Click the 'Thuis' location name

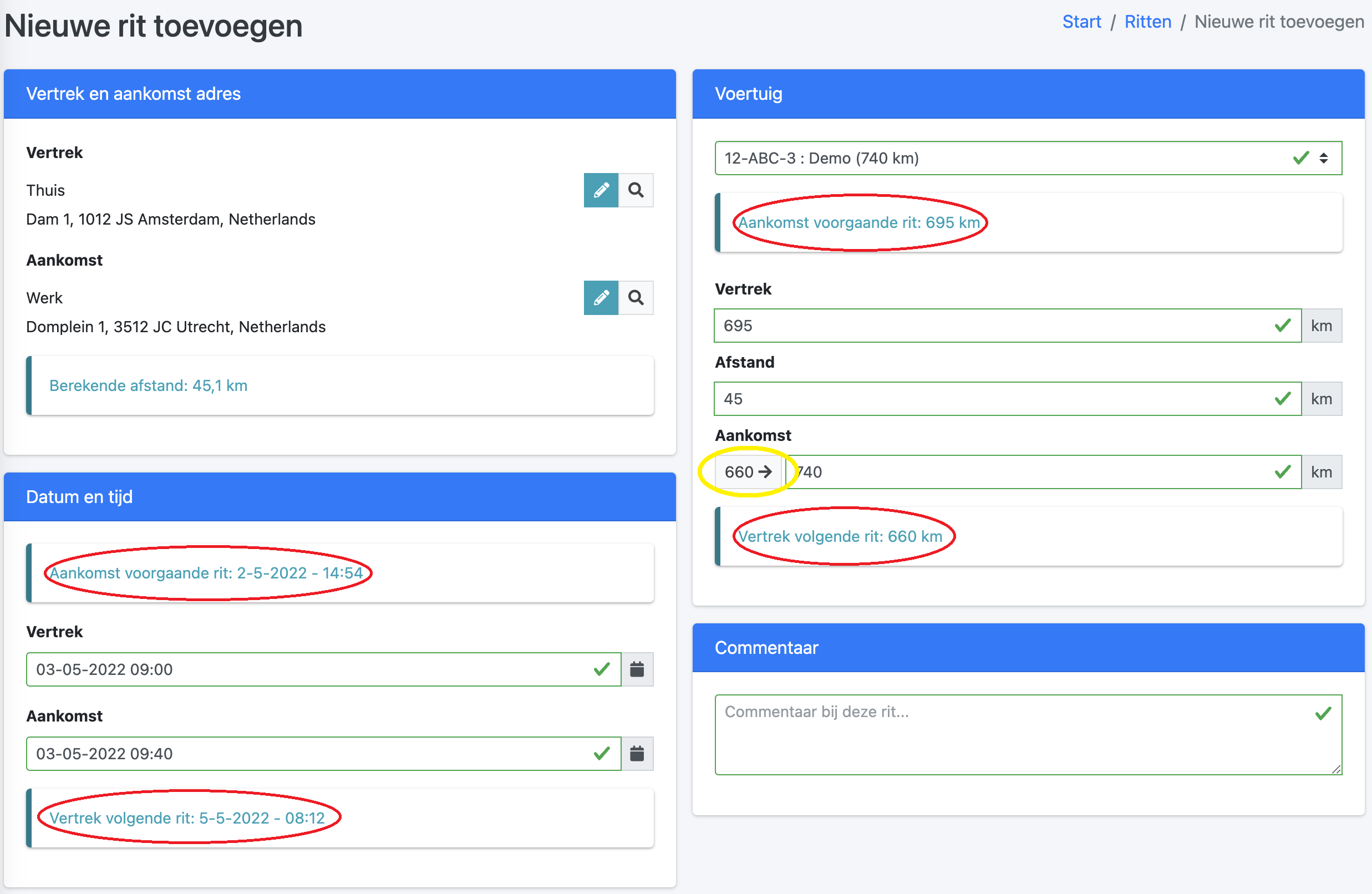(x=45, y=191)
